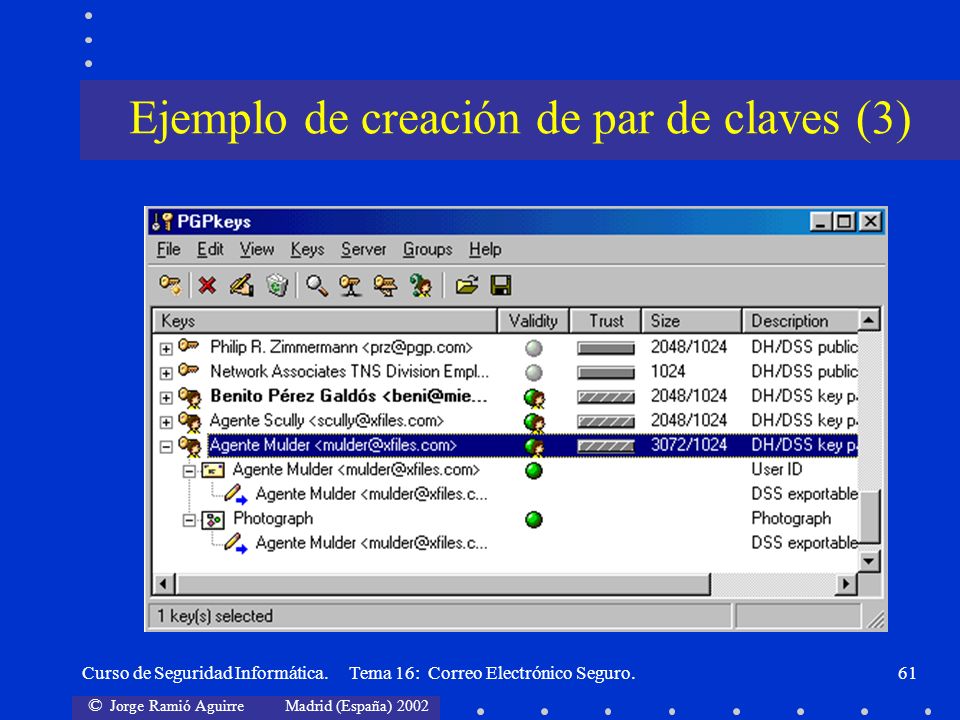Open the Keys menu
This screenshot has height=720, width=960.
[x=307, y=249]
